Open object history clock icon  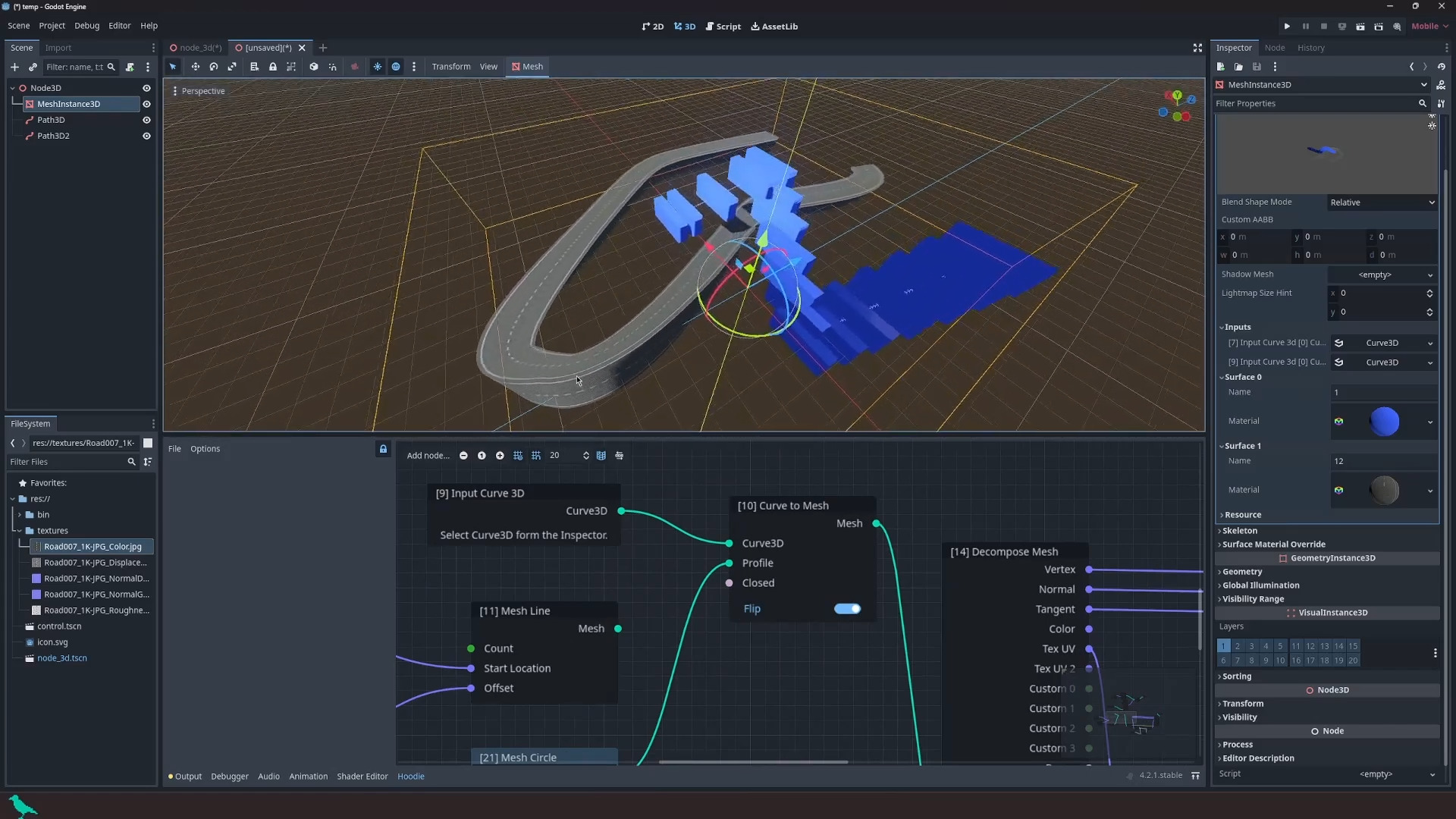(x=1442, y=67)
